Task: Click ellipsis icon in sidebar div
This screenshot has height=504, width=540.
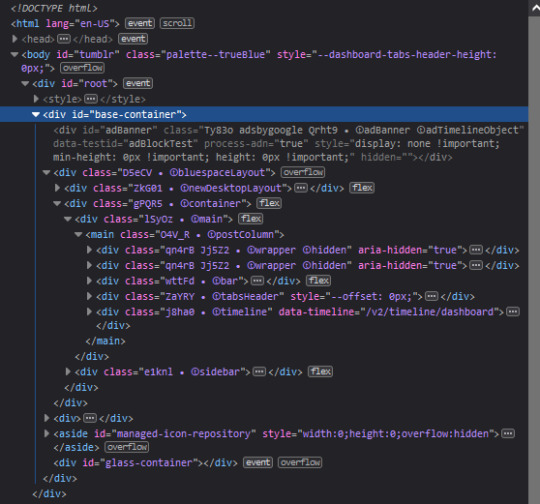Action: pos(259,372)
